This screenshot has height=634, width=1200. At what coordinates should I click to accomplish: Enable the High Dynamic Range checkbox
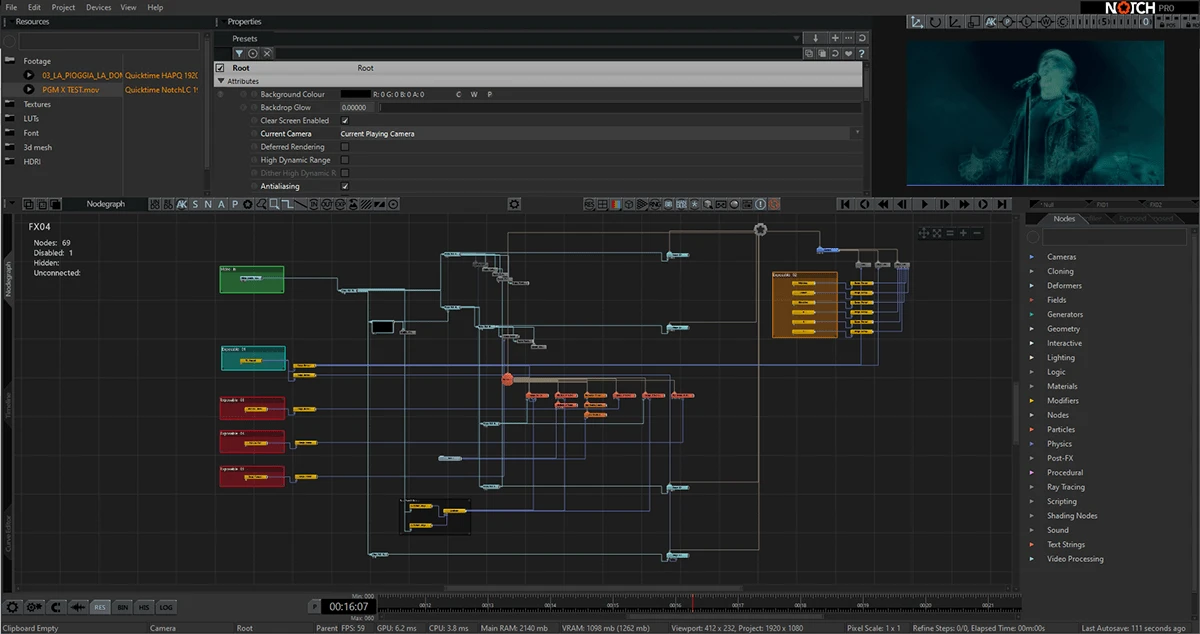tap(345, 160)
